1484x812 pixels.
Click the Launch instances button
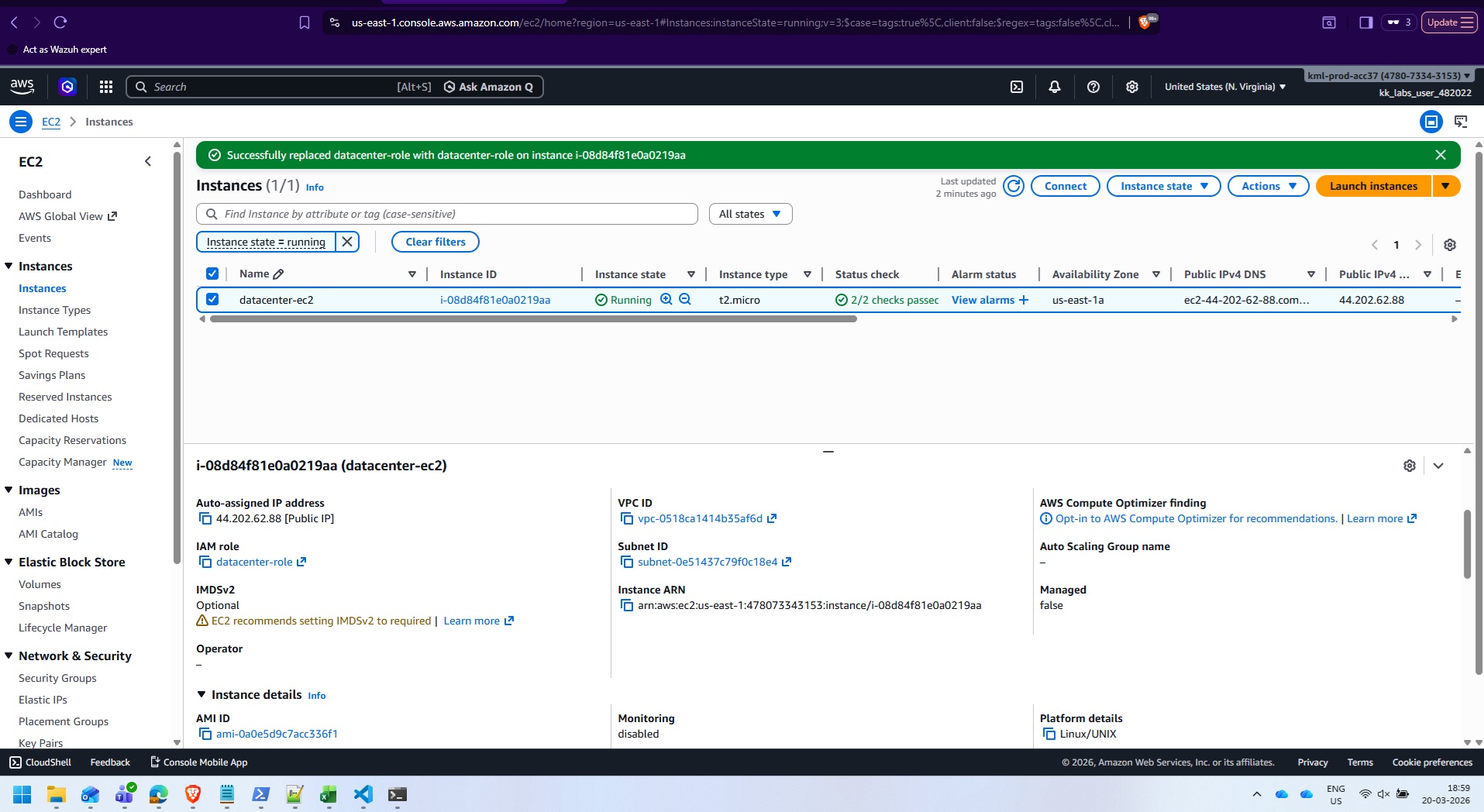(x=1373, y=186)
